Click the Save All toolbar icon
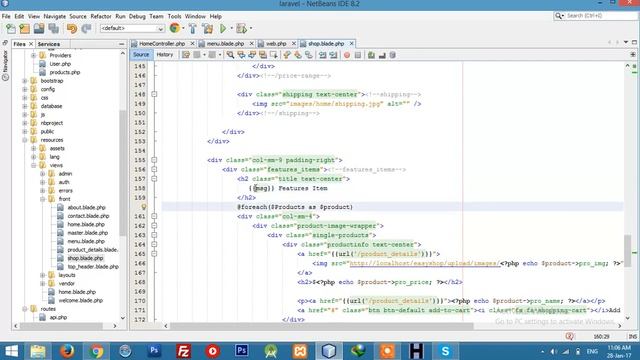640x360 pixels. [x=54, y=29]
